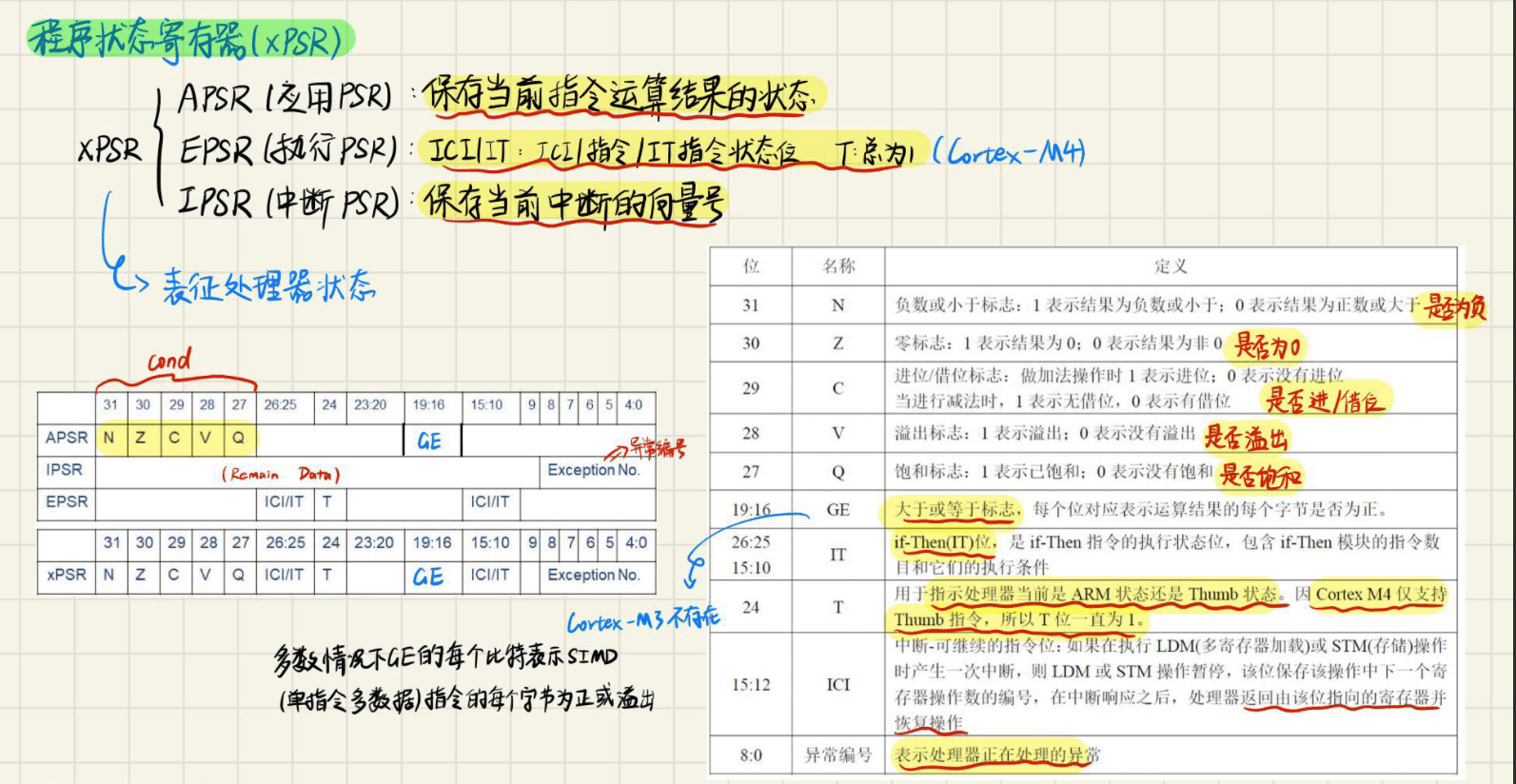Click the red (Remain Data) note in IPSR row
The image size is (1516, 784).
pos(280,474)
